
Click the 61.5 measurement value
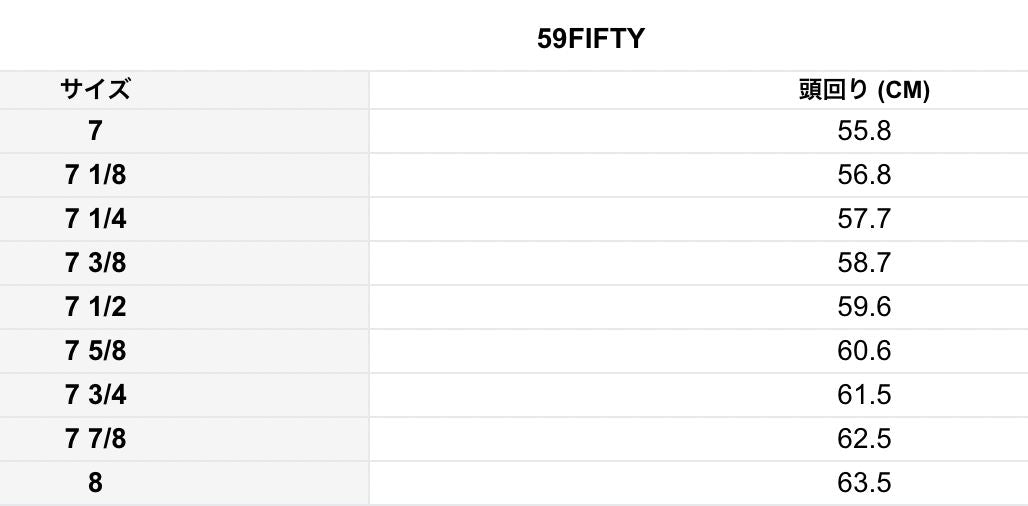point(864,395)
